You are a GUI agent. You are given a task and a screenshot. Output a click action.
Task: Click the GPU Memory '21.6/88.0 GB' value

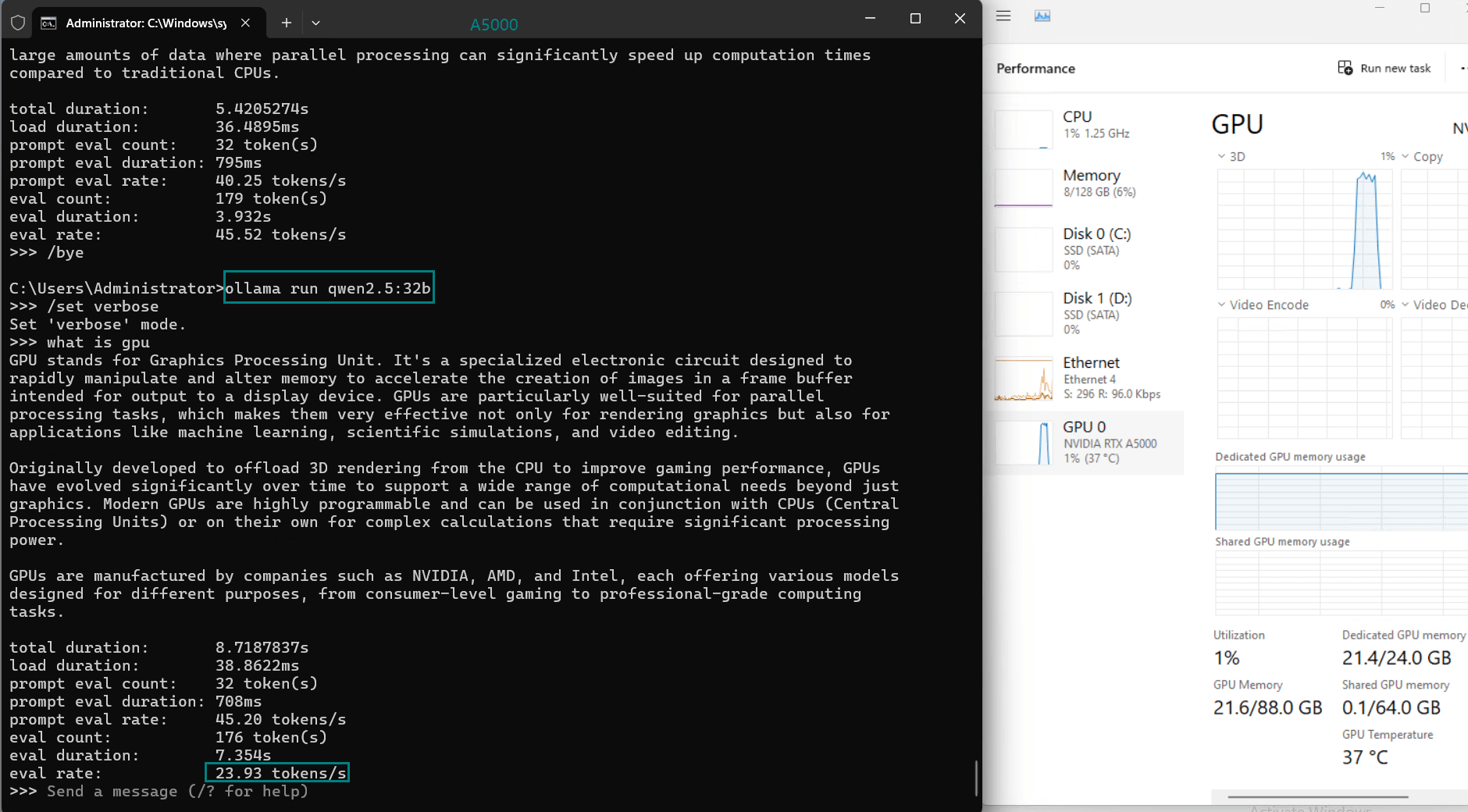1267,708
